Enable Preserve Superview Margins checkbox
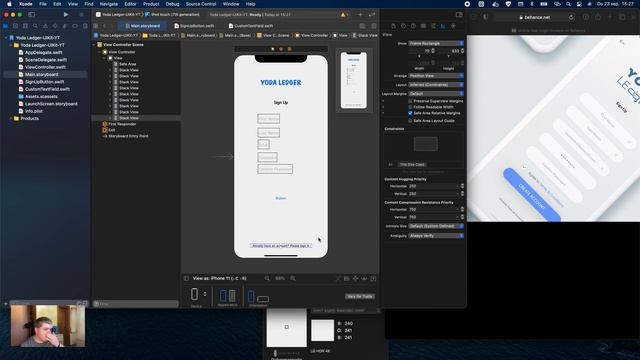This screenshot has width=640, height=360. (410, 101)
